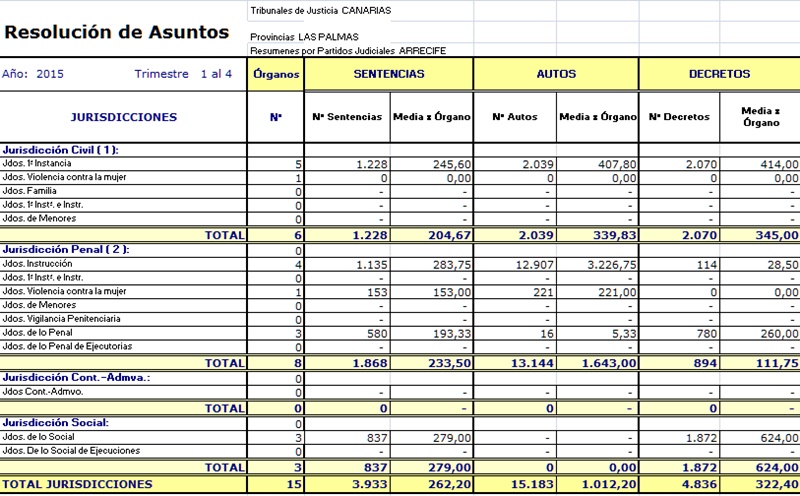Select the SENTENCIAS column group header
Screen dimensions: 800x496
tap(388, 74)
